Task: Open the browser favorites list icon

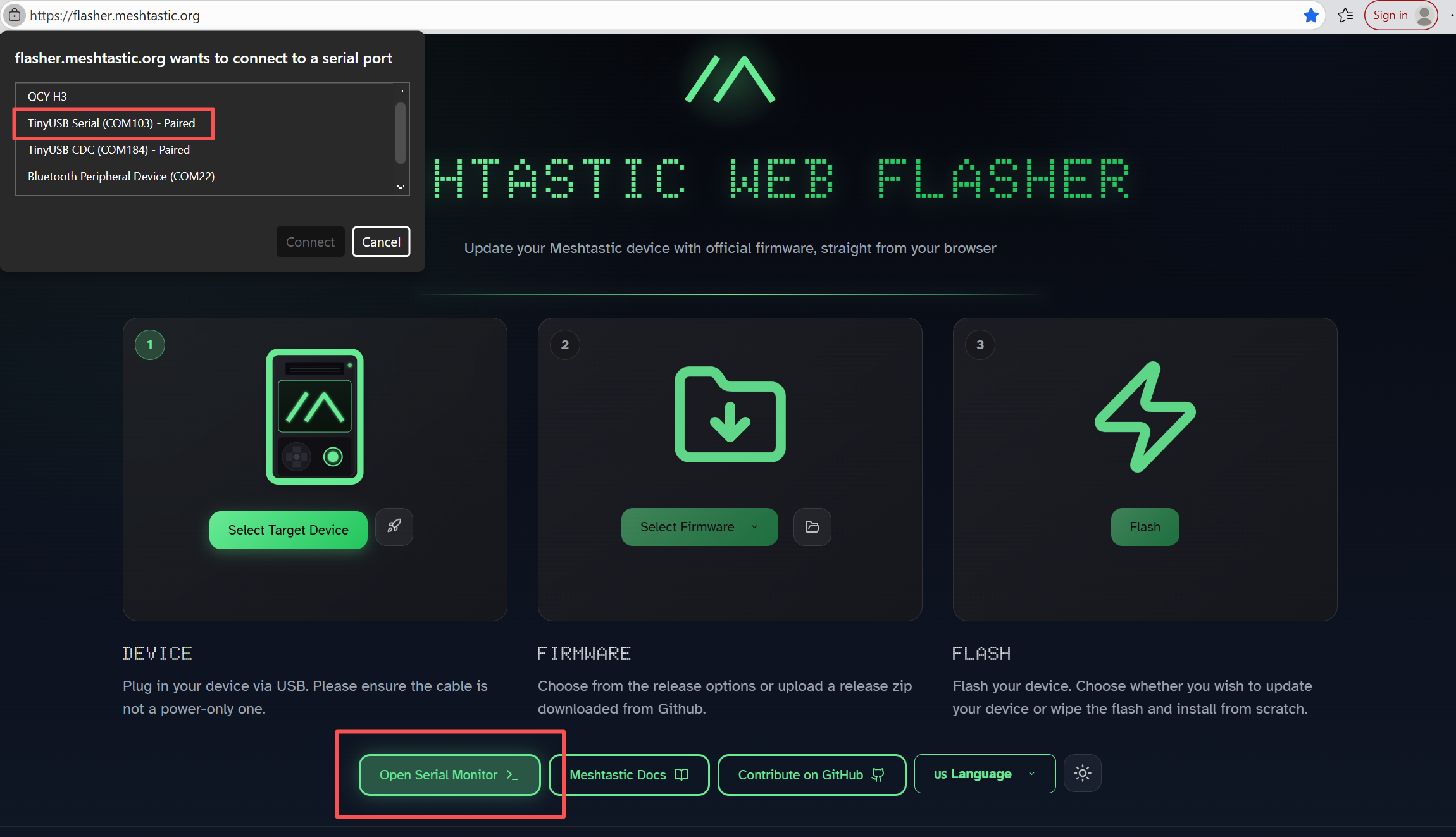Action: (x=1345, y=15)
